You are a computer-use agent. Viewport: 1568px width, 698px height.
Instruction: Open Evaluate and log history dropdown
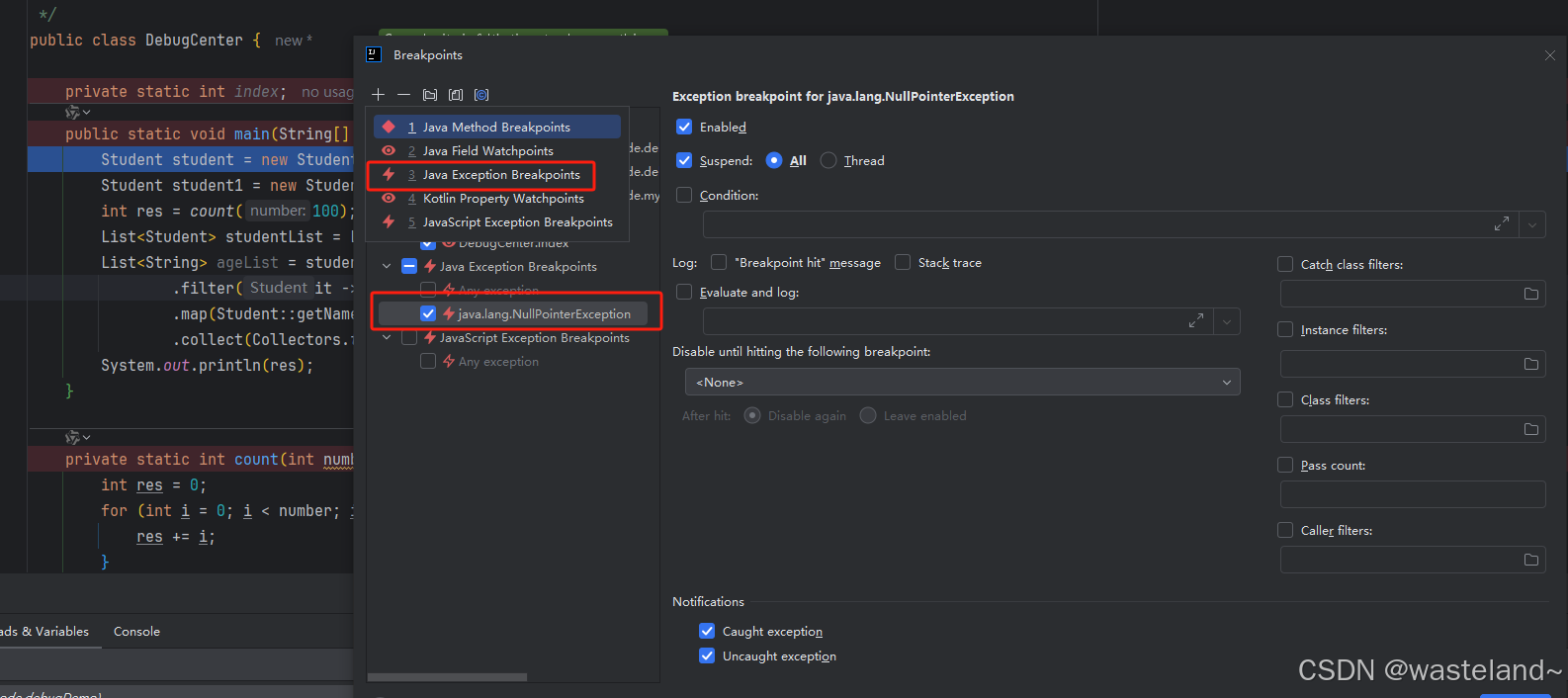tap(1227, 321)
